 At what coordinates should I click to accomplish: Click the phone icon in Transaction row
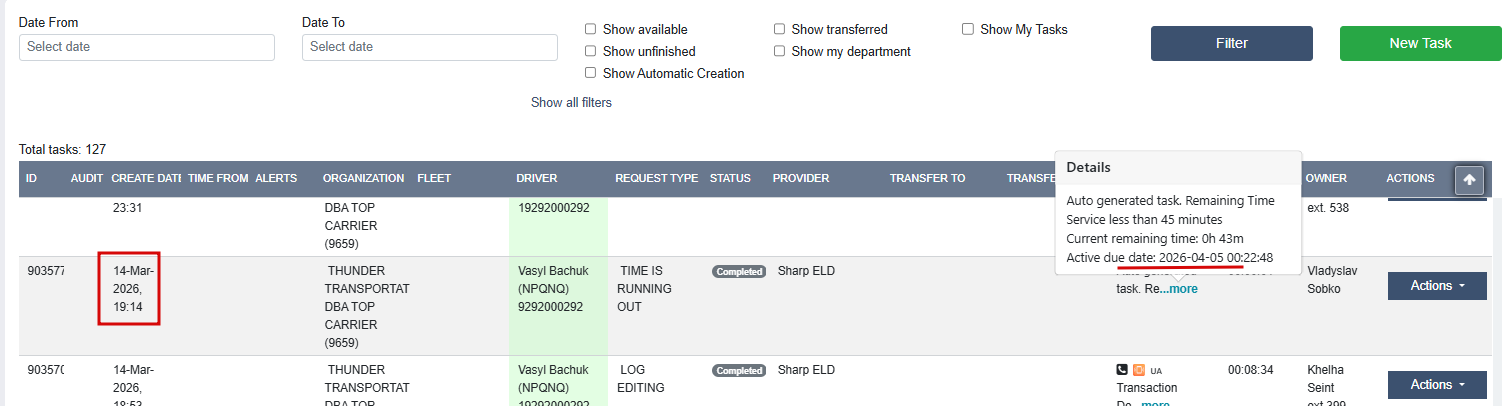click(x=1123, y=370)
